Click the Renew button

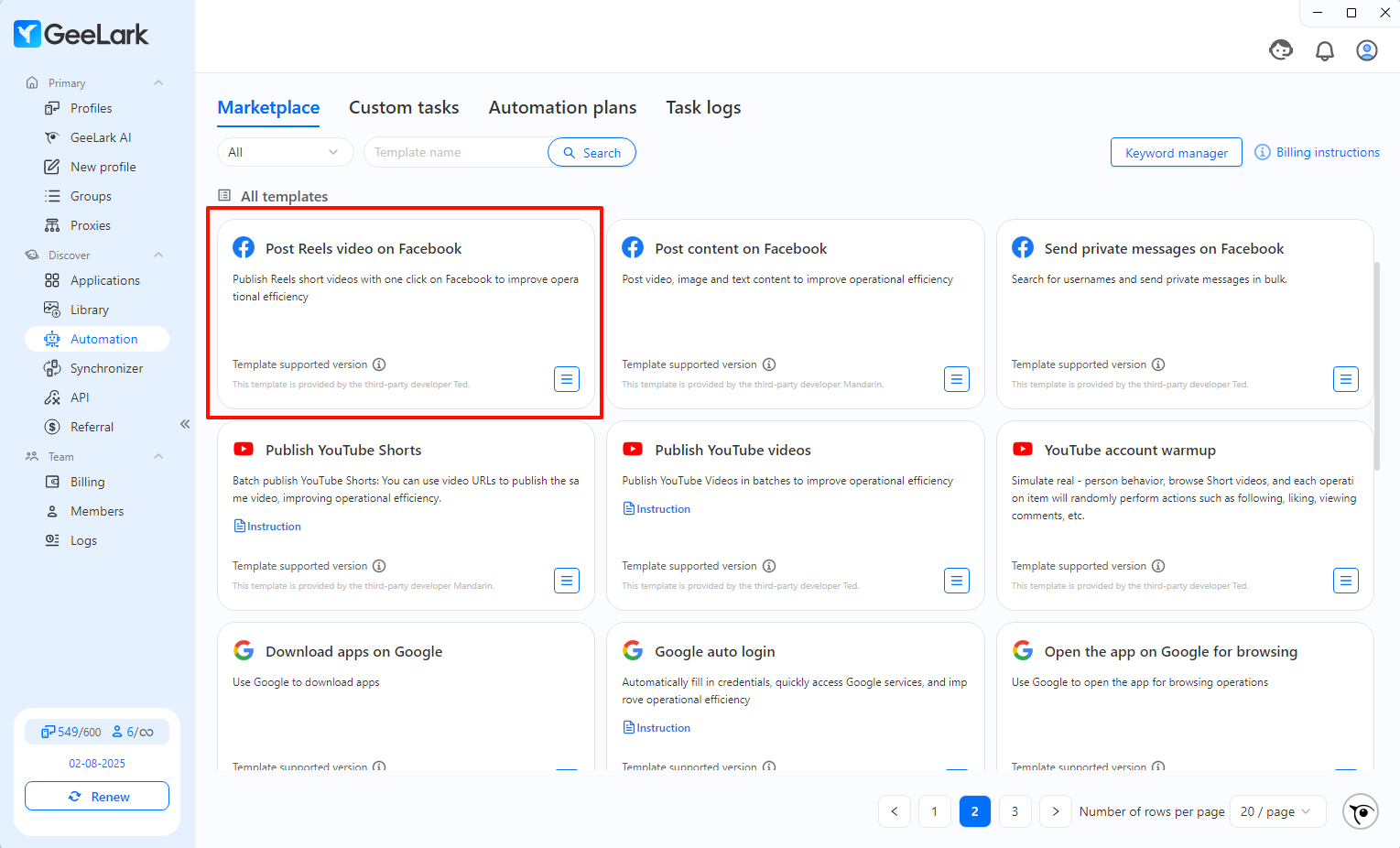96,797
